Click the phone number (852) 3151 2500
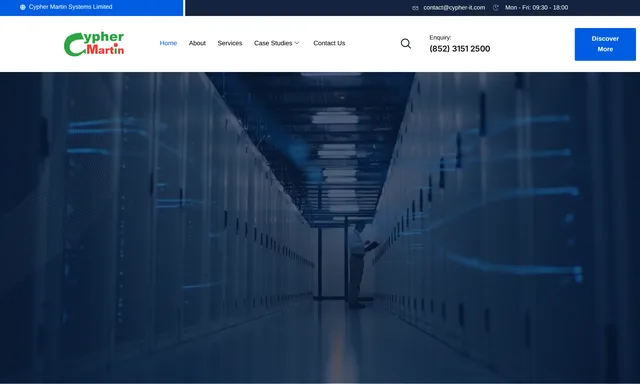The width and height of the screenshot is (640, 384). pyautogui.click(x=460, y=49)
